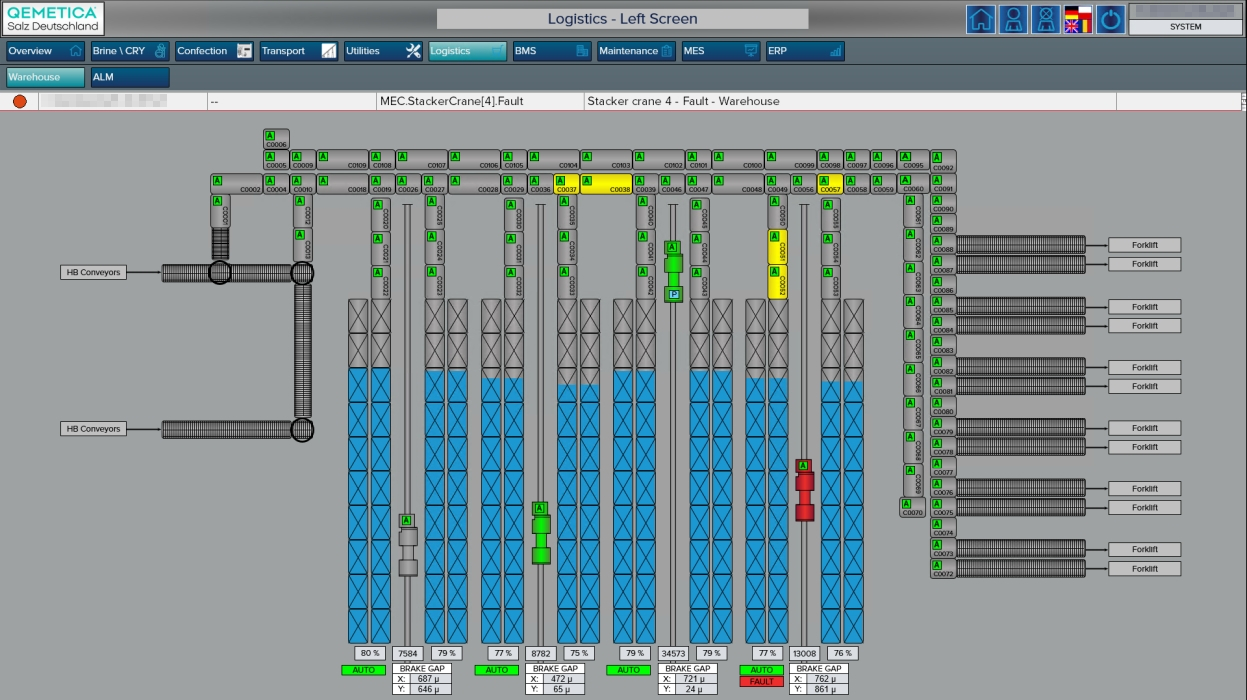Click the red FAULT status button

[762, 681]
